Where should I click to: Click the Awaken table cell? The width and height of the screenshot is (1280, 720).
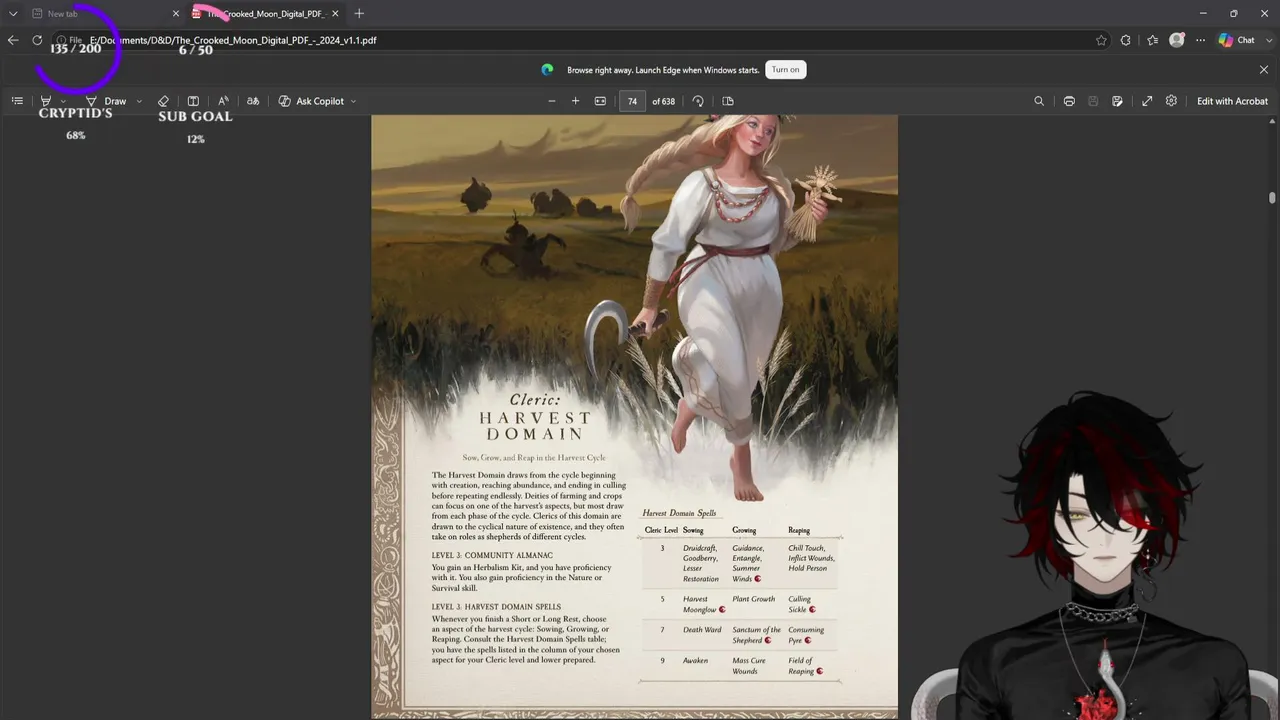click(695, 661)
